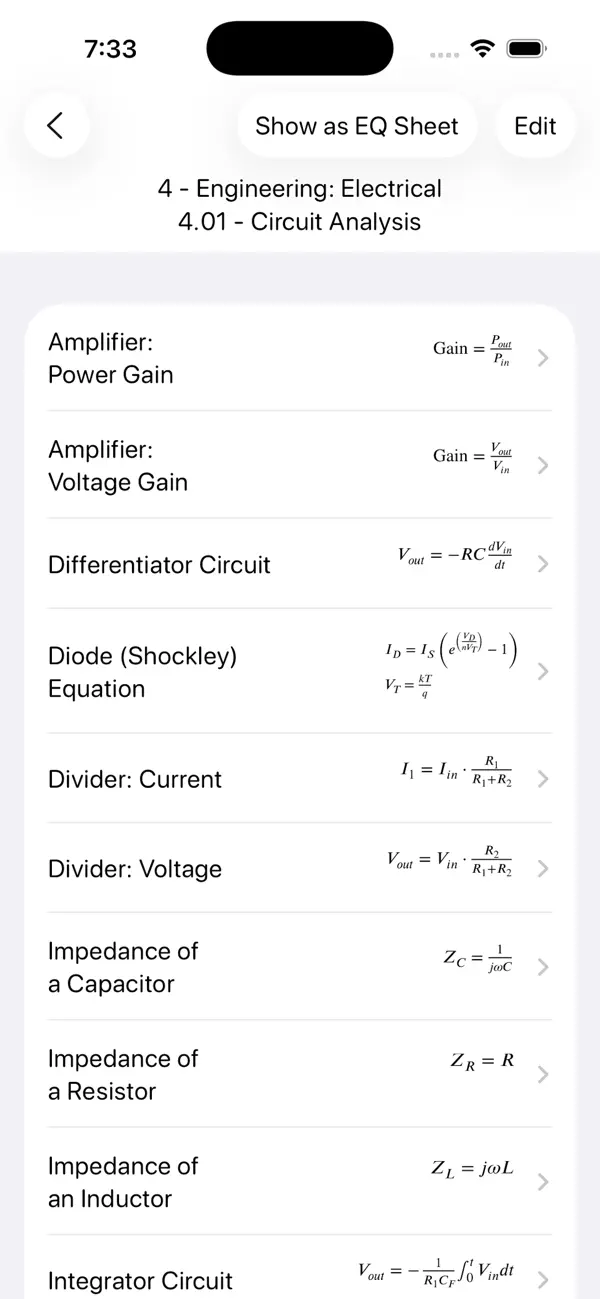
Task: Open the Amplifier Power Gain disclosure chevron
Action: pos(543,357)
